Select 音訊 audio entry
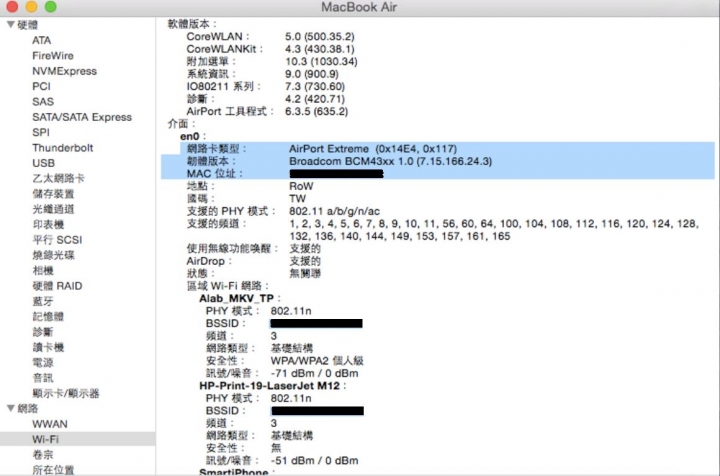The height and width of the screenshot is (476, 720). point(43,378)
